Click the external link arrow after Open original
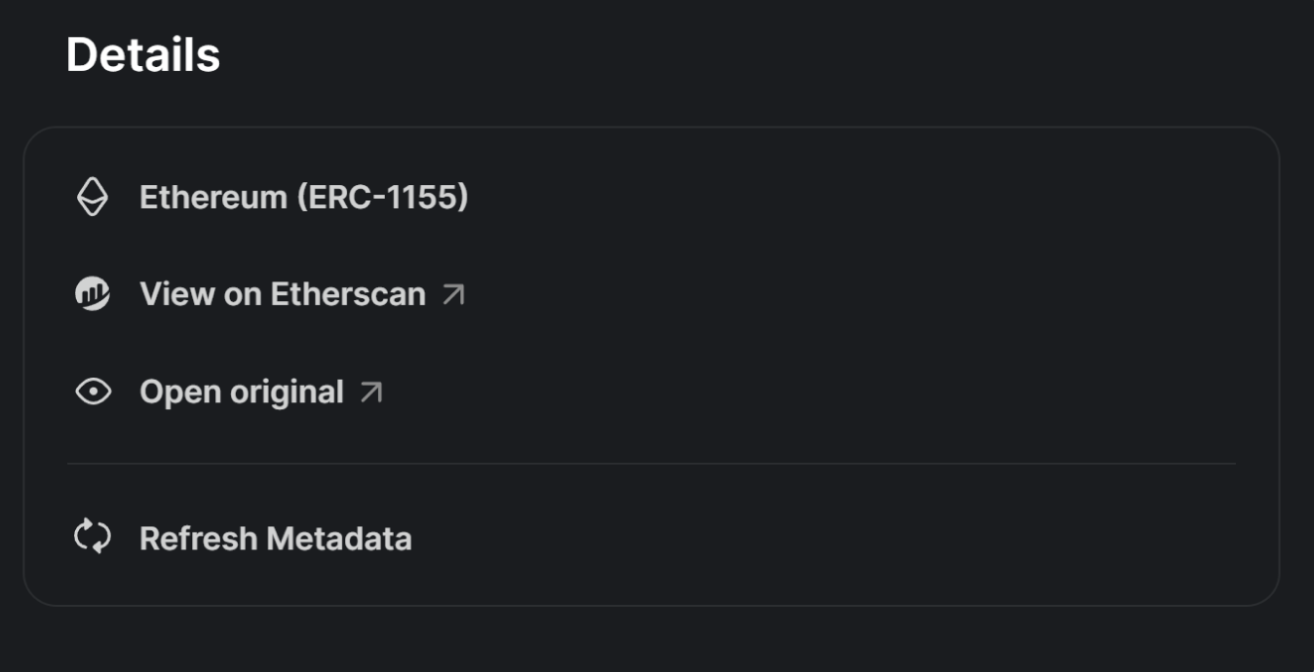 point(373,391)
